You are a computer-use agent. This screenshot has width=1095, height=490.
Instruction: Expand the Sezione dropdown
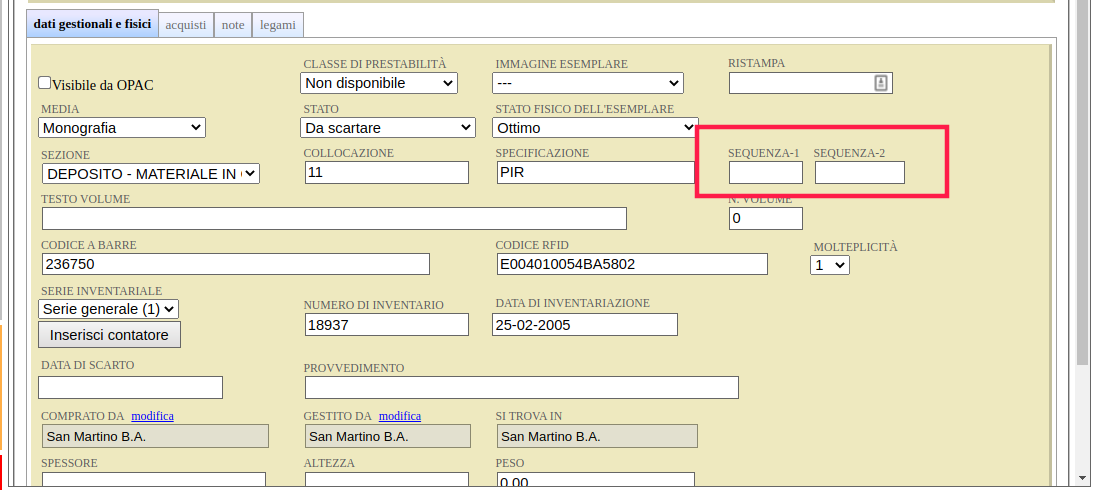point(149,174)
